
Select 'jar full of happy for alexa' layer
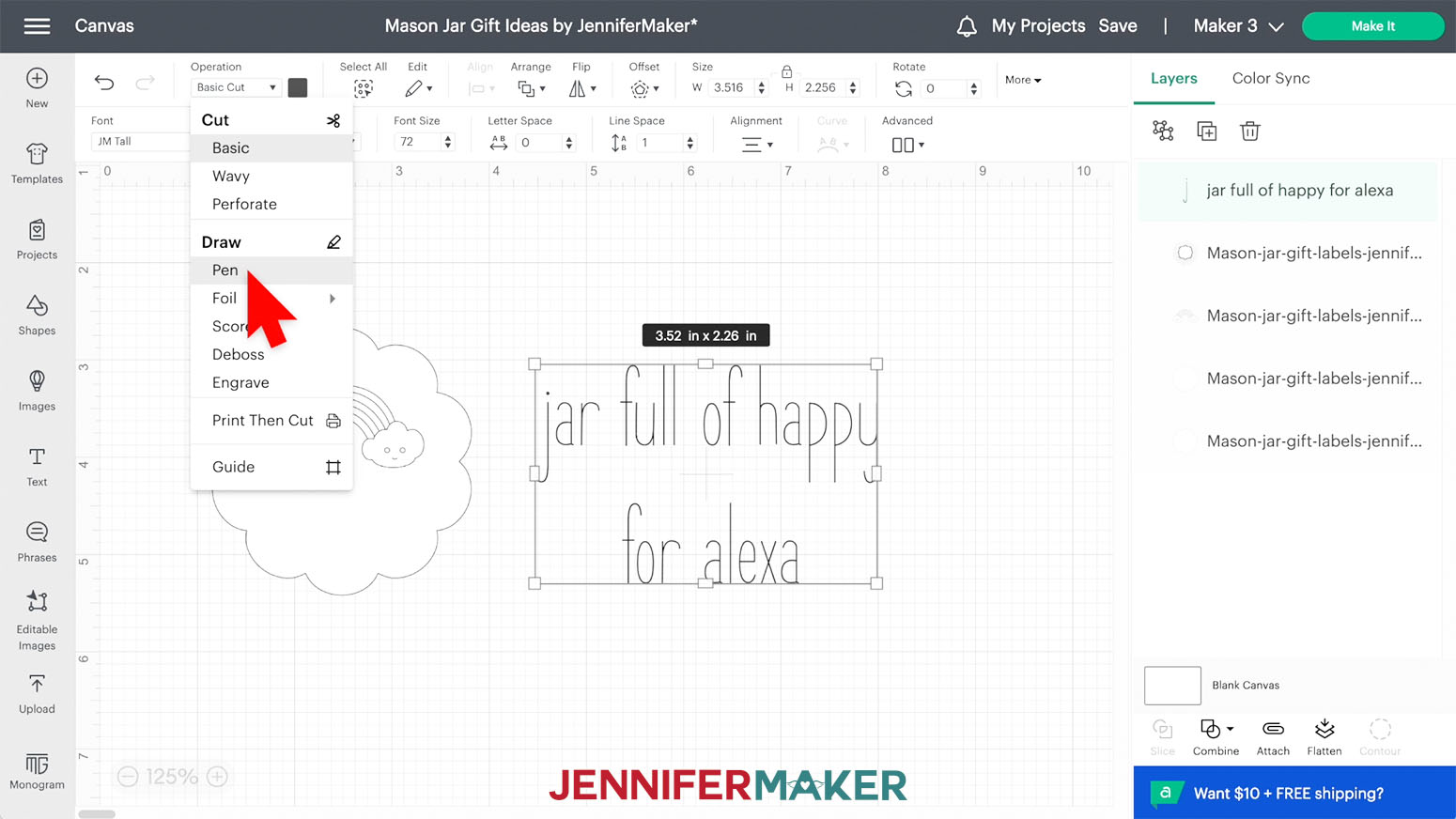[x=1287, y=191]
